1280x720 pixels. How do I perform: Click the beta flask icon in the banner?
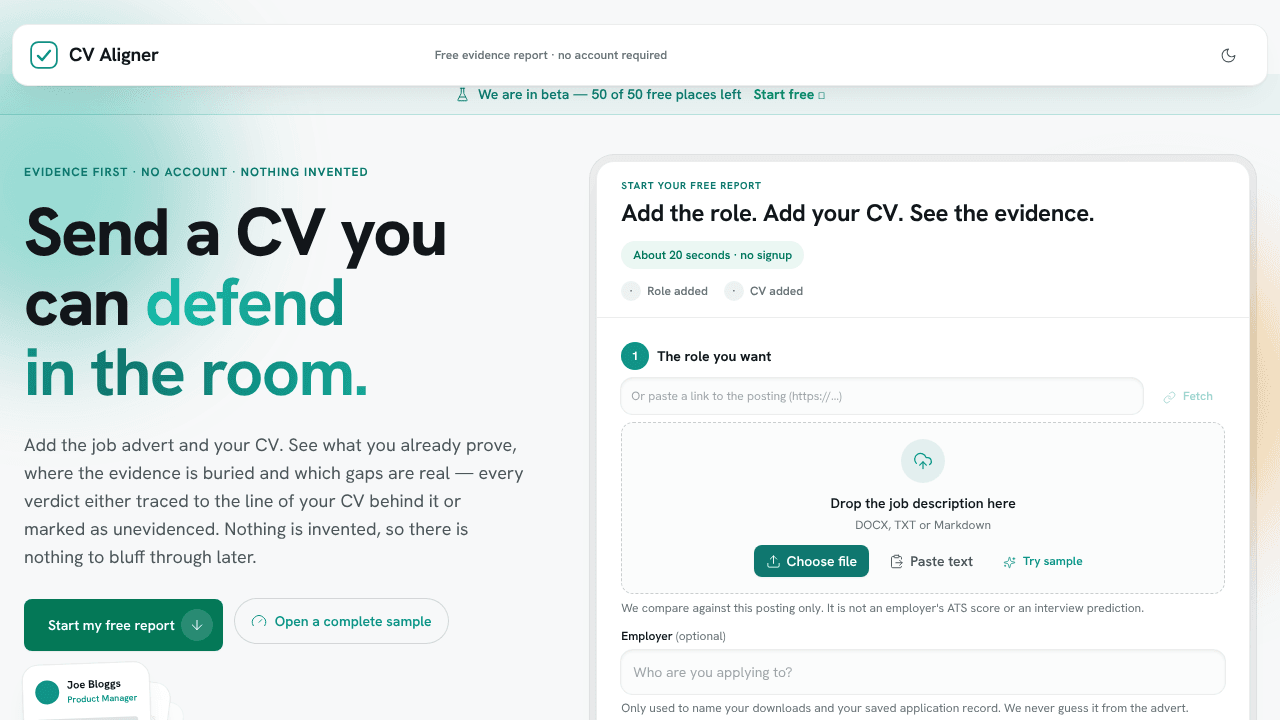click(x=462, y=95)
